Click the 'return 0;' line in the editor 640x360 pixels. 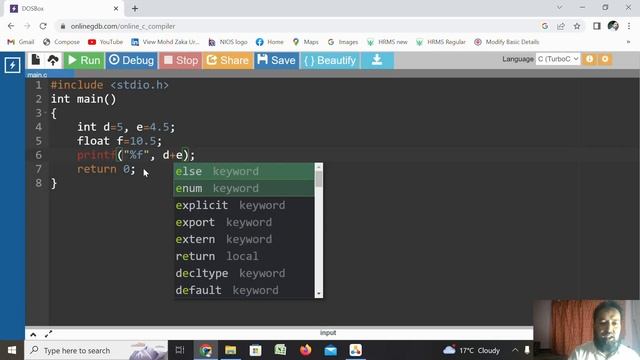106,169
